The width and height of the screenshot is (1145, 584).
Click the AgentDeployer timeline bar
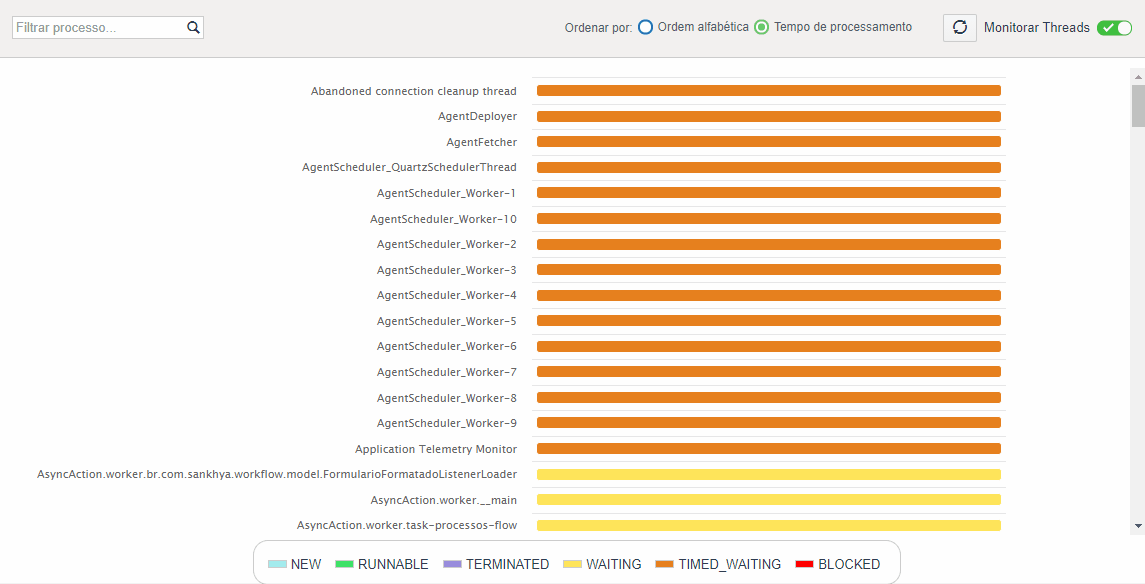768,117
